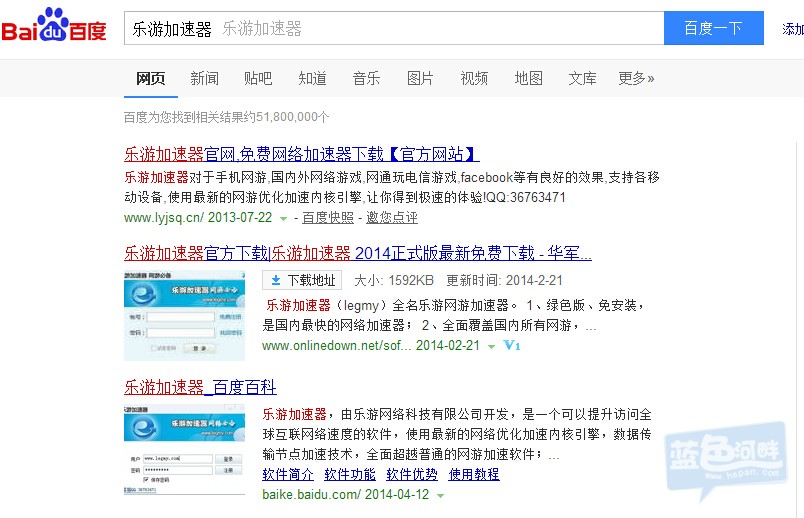Click the 邀您点评 link
The image size is (804, 518).
tap(392, 217)
